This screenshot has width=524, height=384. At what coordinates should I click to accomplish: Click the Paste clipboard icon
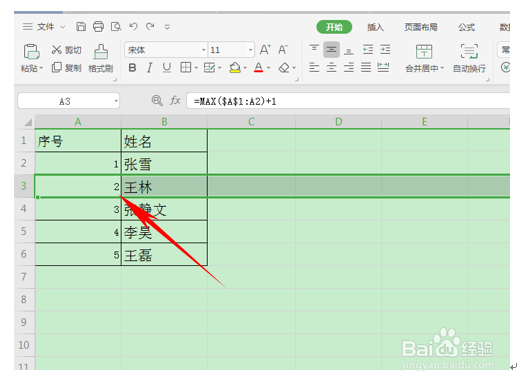point(31,52)
